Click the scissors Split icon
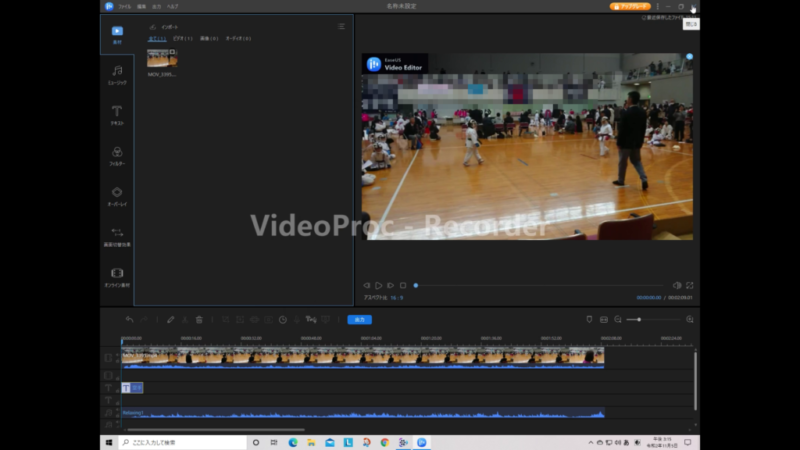 (185, 319)
